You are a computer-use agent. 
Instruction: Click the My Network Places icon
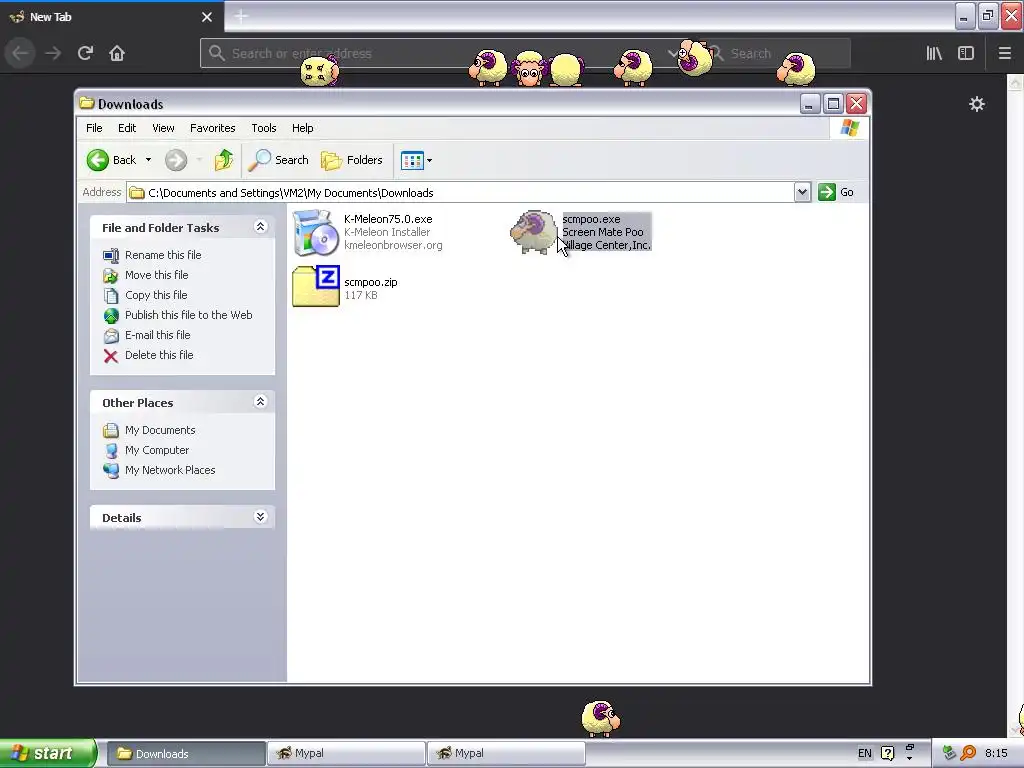coord(111,470)
